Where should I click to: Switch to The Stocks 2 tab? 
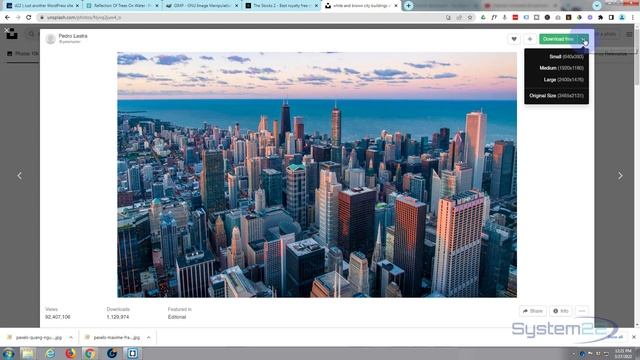pos(281,6)
